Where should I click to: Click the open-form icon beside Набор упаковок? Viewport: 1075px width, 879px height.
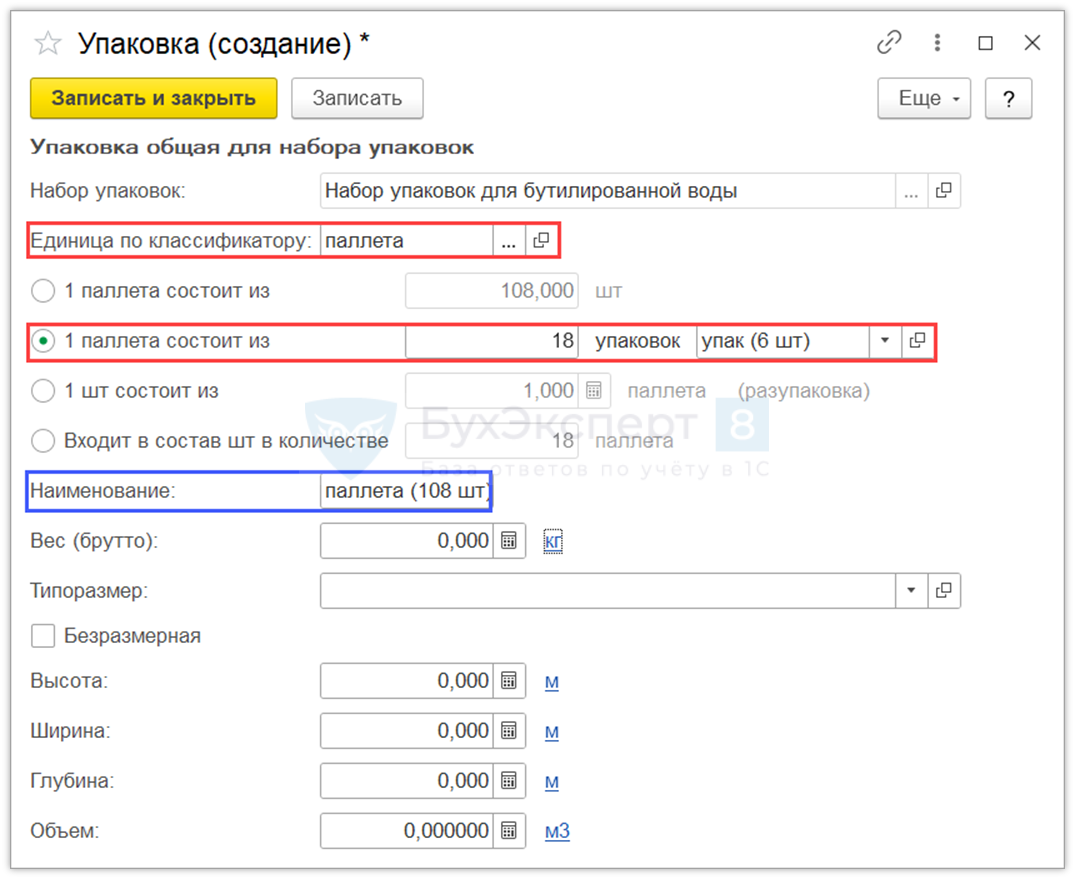[x=943, y=191]
